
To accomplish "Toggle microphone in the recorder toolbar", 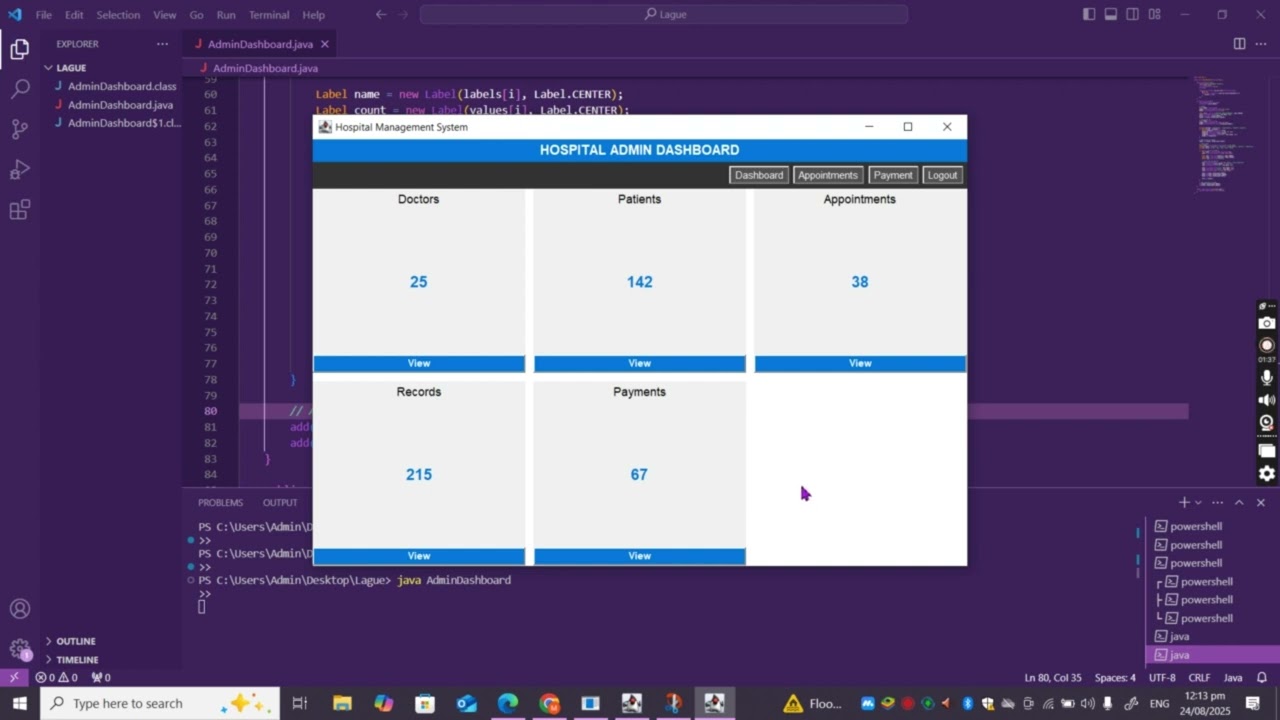I will (x=1267, y=377).
